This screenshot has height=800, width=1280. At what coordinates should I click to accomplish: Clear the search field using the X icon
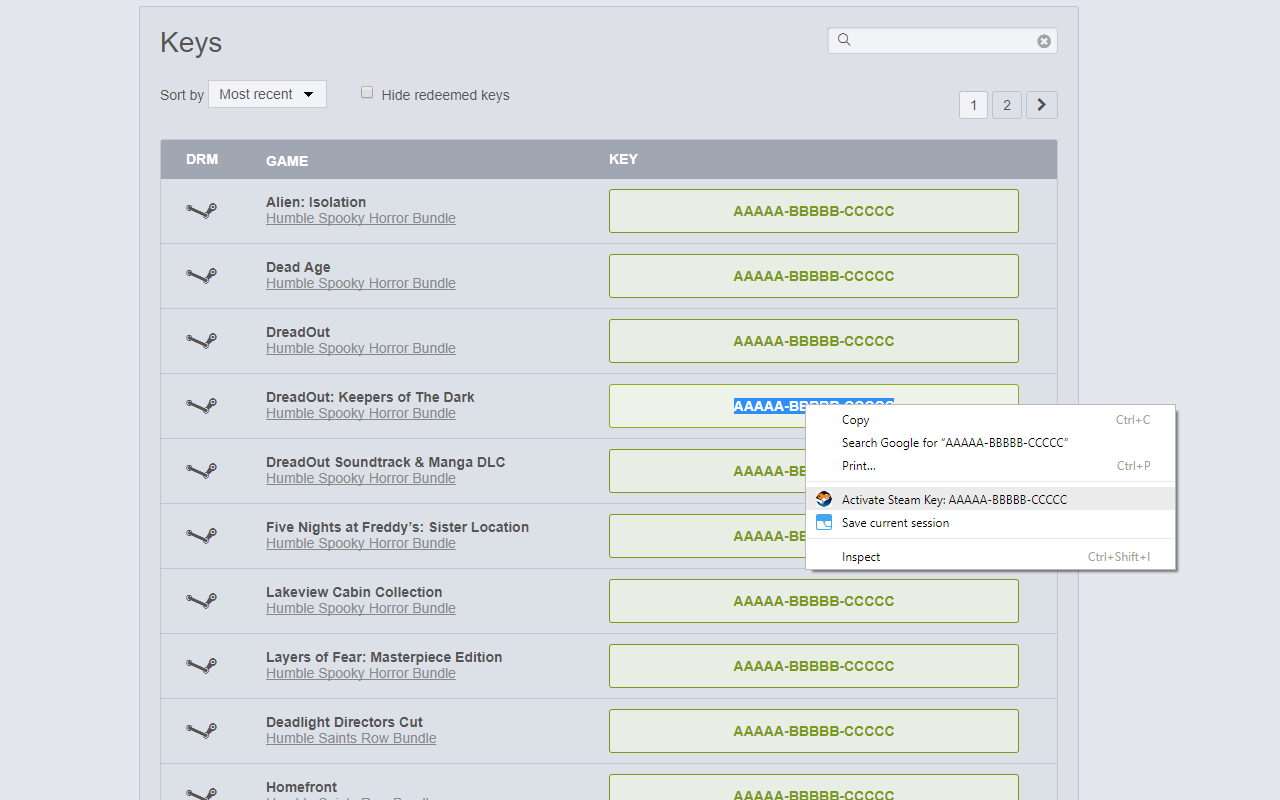point(1043,40)
